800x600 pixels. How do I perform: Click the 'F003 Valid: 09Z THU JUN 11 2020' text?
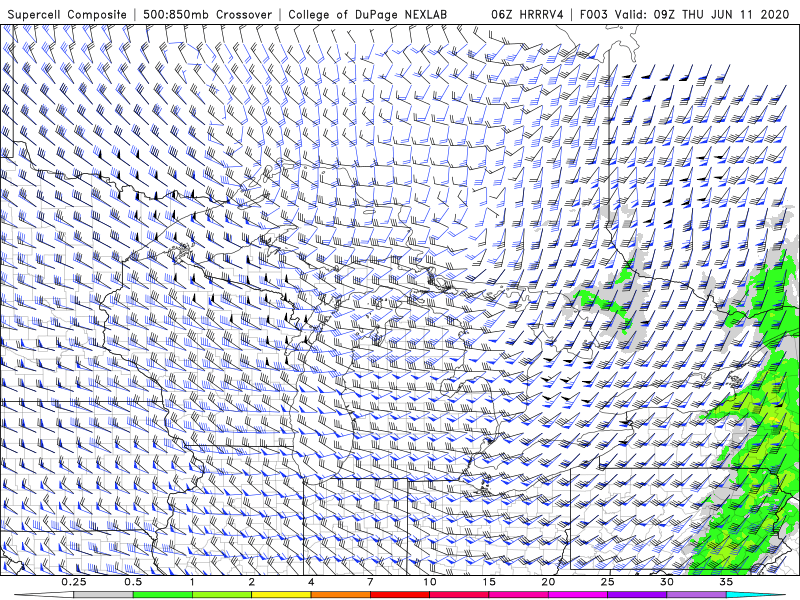[x=684, y=14]
